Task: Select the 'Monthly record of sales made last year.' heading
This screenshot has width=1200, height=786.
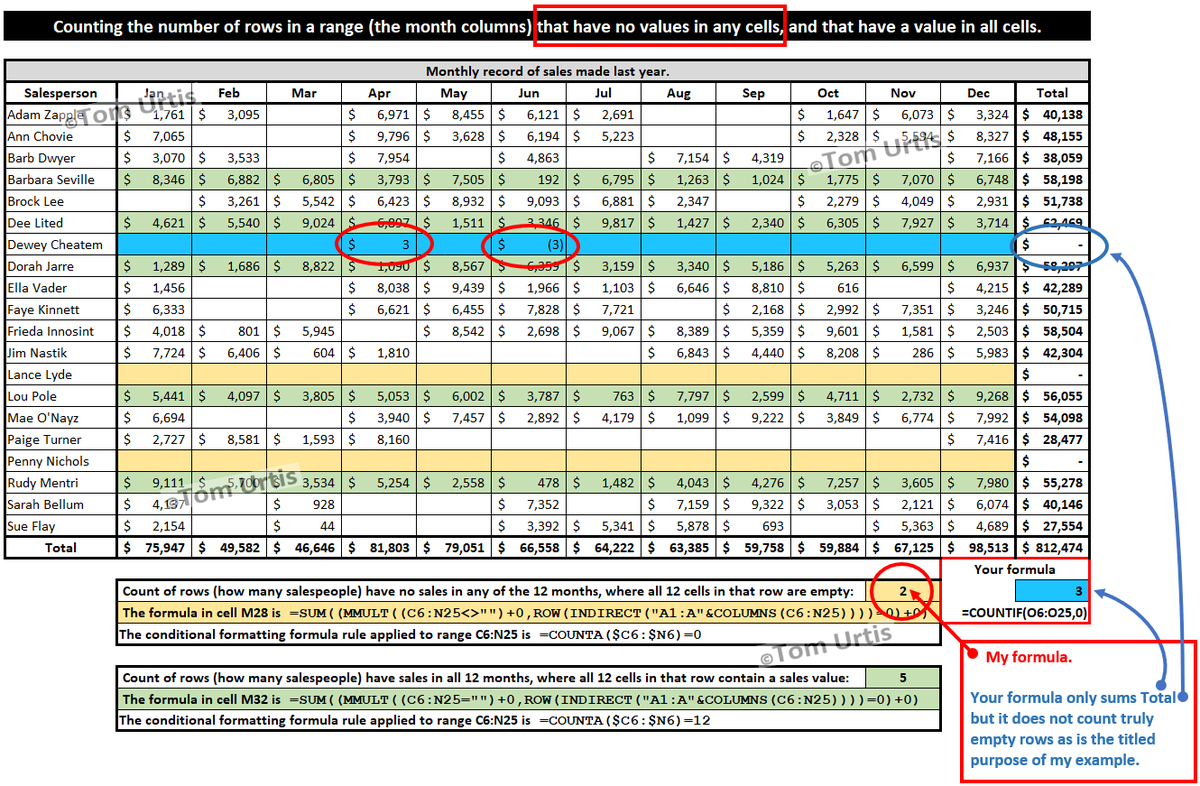Action: [547, 71]
